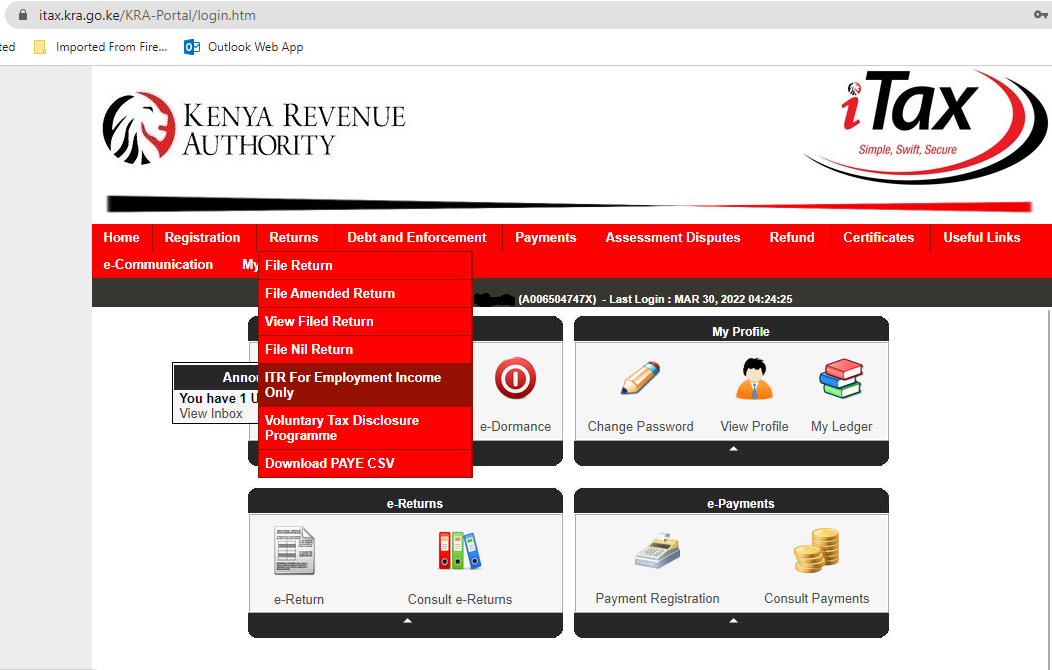Viewport: 1052px width, 670px height.
Task: Open Consult Payments coins icon
Action: click(816, 549)
